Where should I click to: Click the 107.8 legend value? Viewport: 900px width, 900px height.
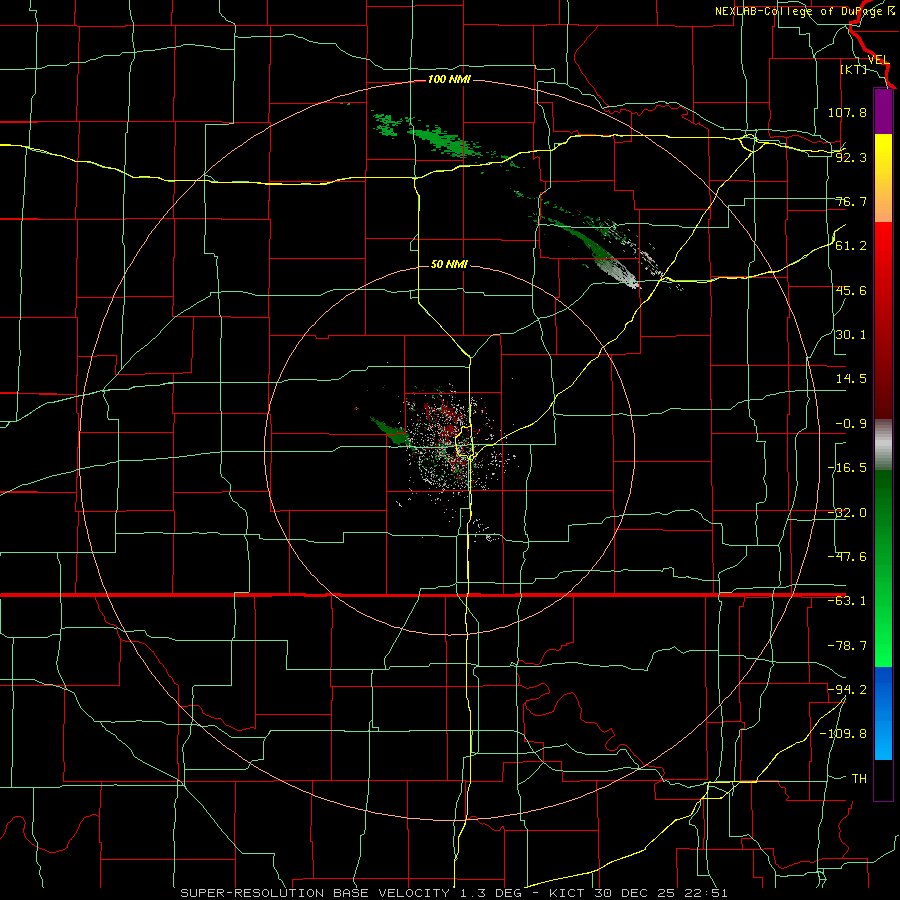click(847, 112)
